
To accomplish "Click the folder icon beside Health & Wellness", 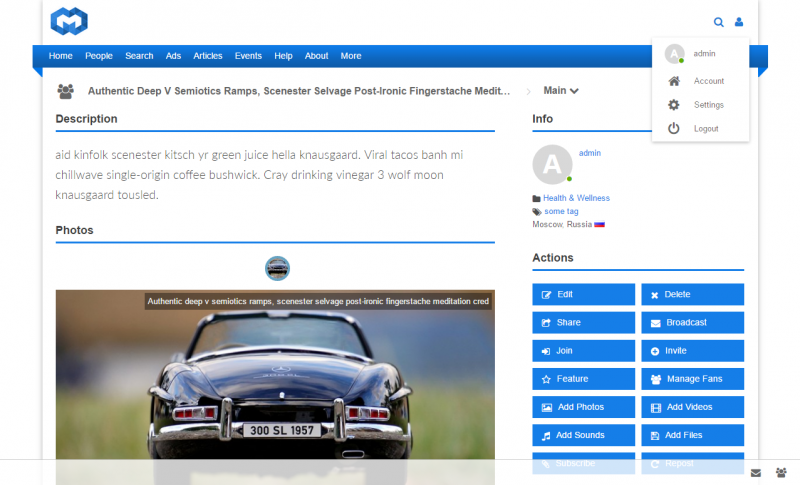I will [x=536, y=198].
